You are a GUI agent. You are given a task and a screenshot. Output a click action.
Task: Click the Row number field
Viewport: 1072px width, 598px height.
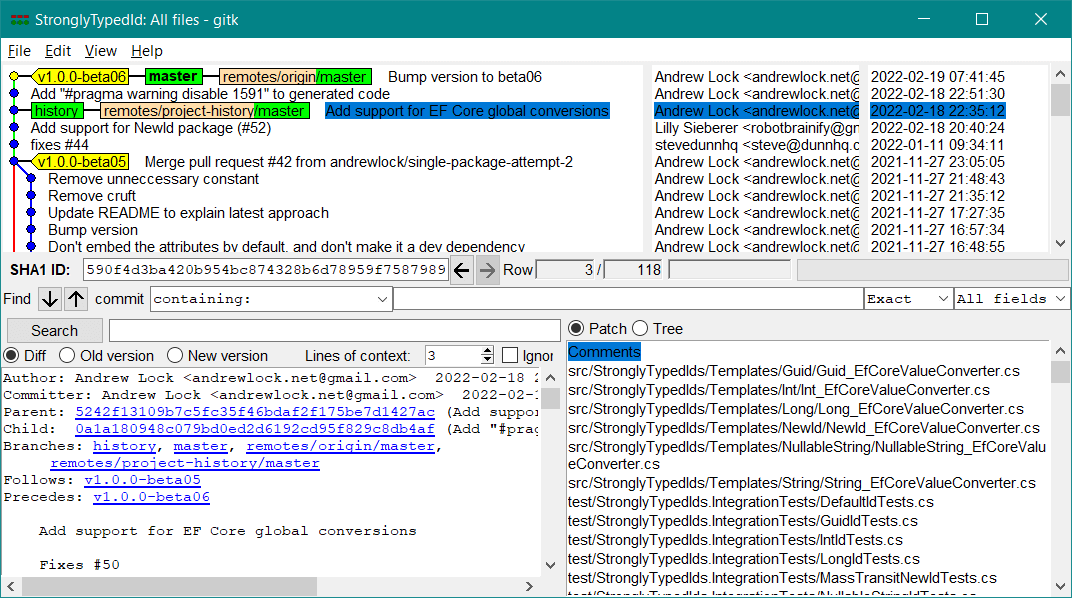(566, 270)
